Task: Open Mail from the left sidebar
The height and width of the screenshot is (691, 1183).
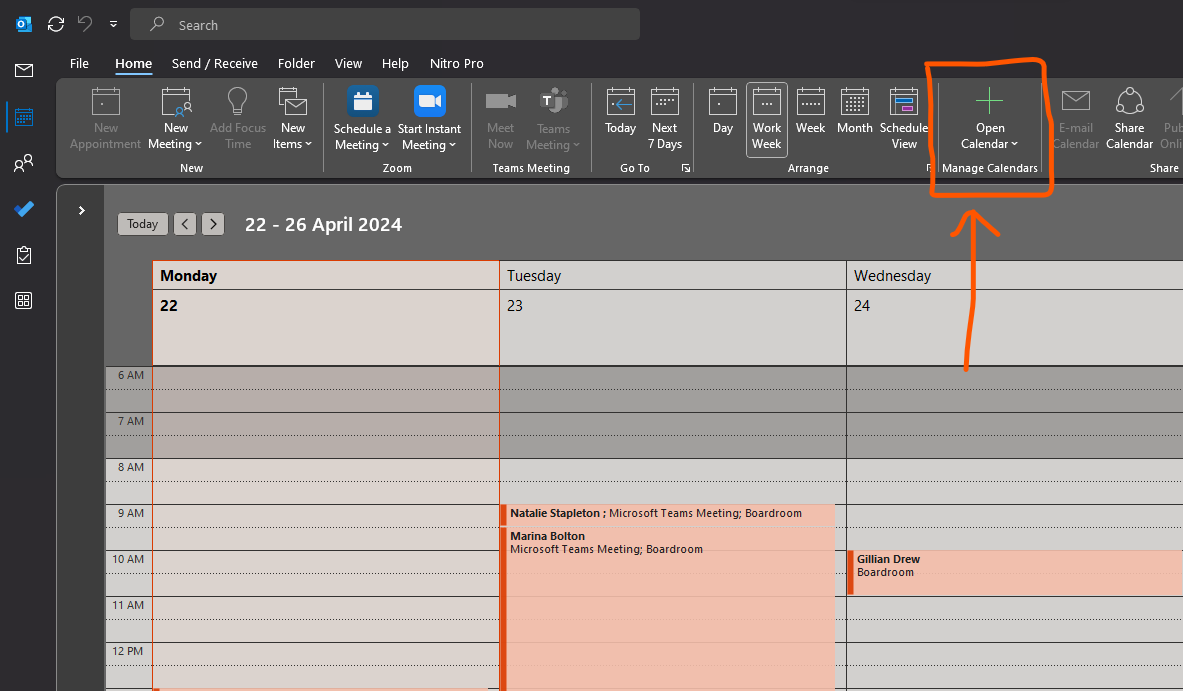Action: [24, 70]
